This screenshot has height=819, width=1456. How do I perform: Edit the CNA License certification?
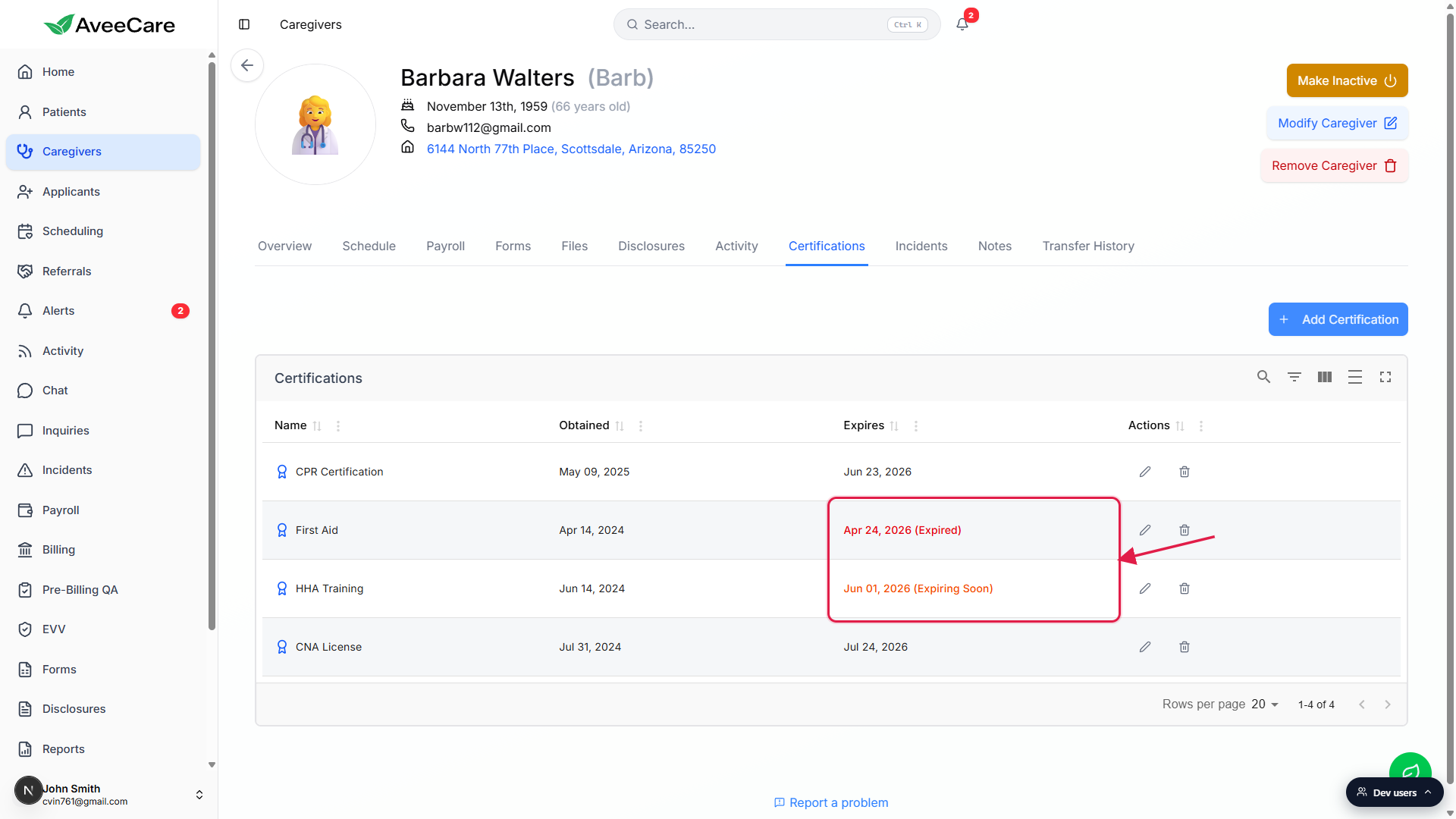tap(1145, 647)
